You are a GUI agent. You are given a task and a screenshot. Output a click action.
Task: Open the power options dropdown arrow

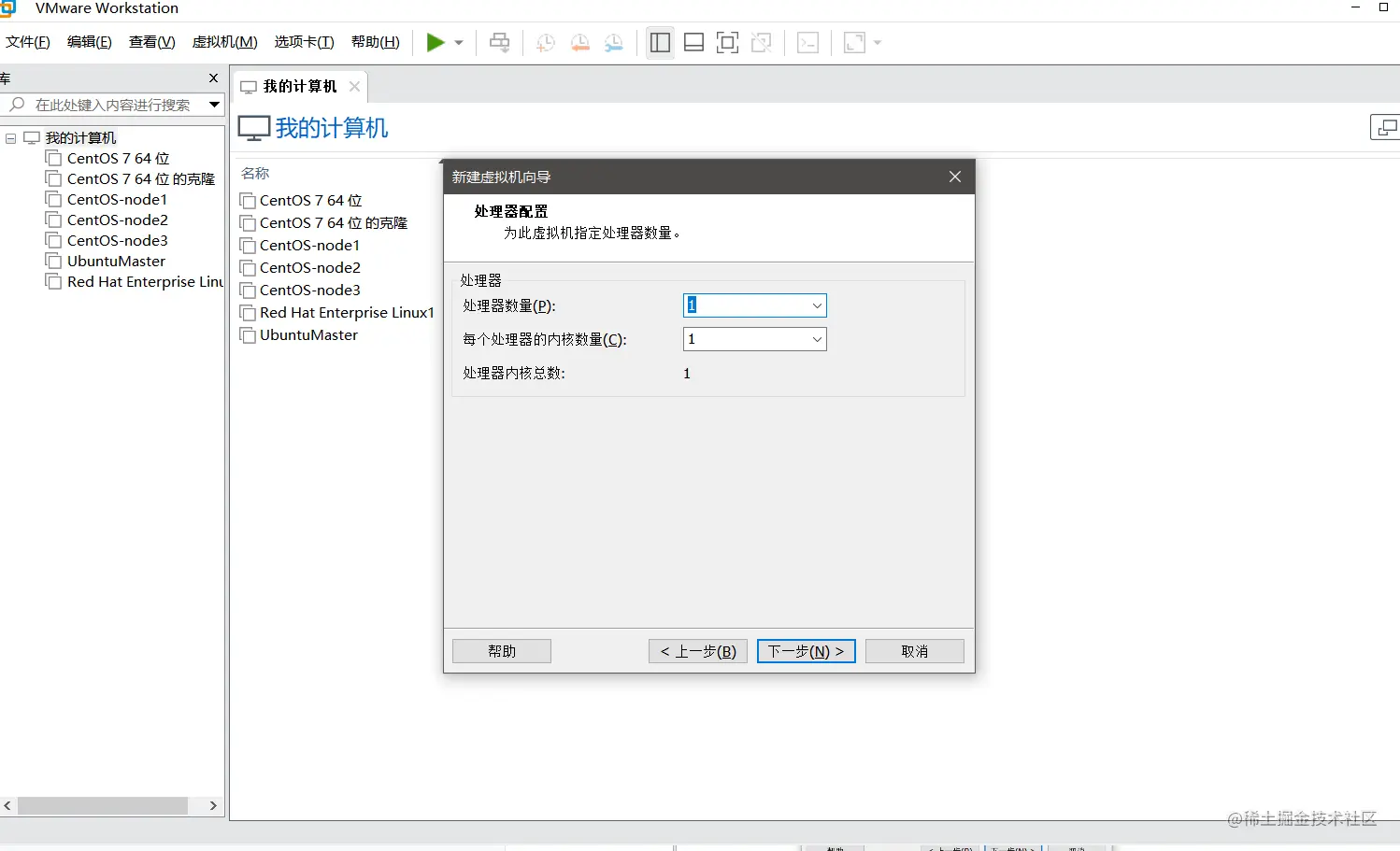[459, 42]
